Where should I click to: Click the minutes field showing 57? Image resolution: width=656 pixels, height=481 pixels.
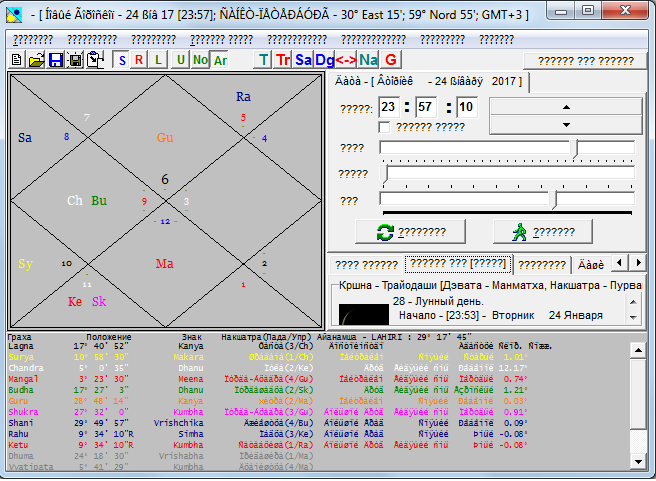coord(425,107)
